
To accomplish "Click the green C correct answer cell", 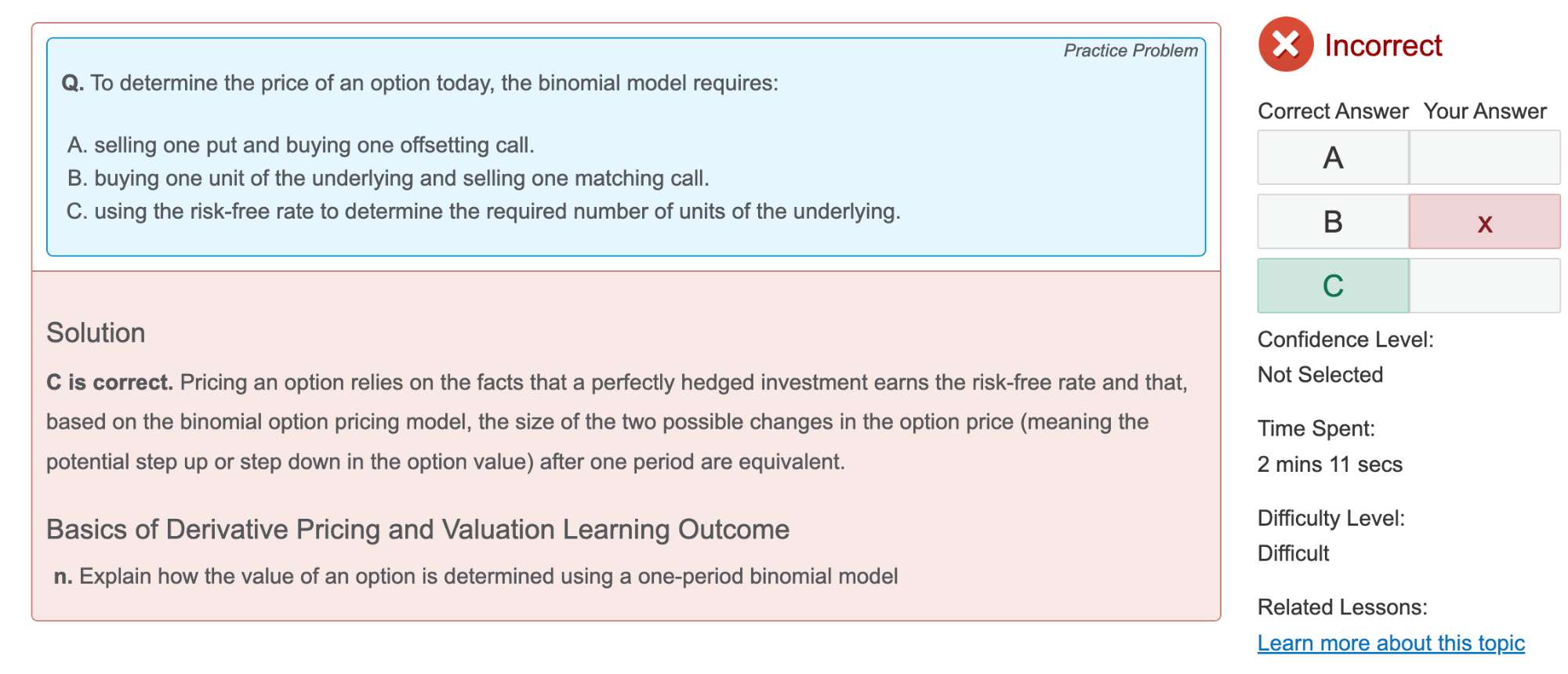I will click(x=1333, y=286).
